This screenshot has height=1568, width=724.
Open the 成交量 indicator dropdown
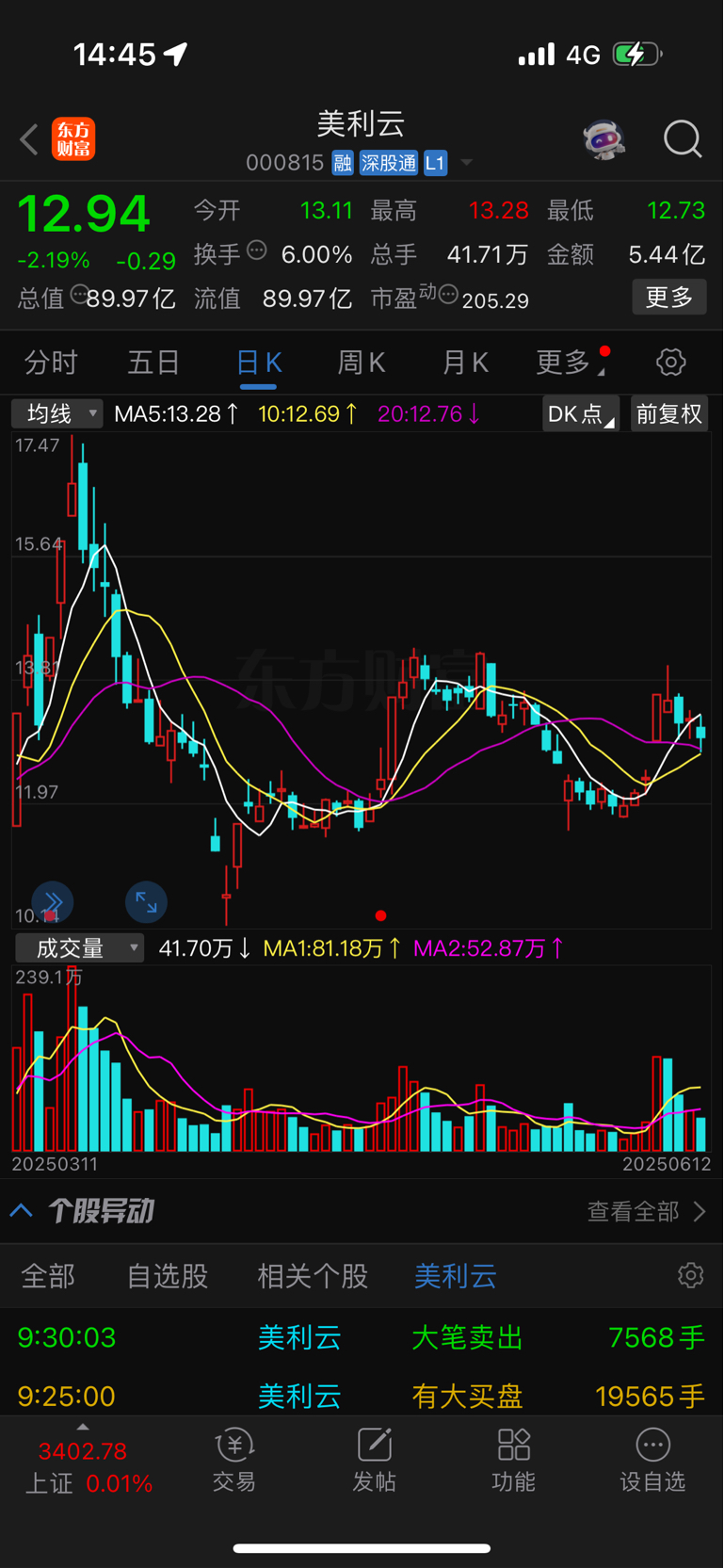[79, 948]
